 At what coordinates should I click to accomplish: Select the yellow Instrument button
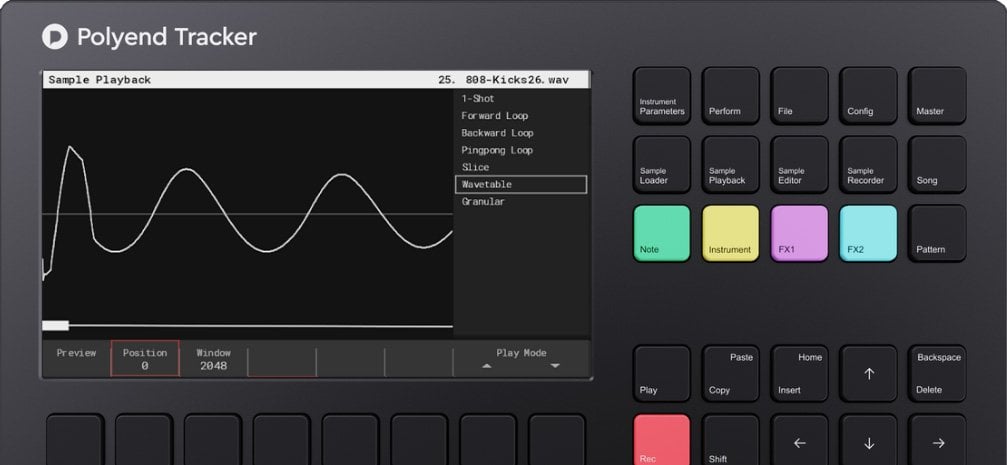(730, 233)
